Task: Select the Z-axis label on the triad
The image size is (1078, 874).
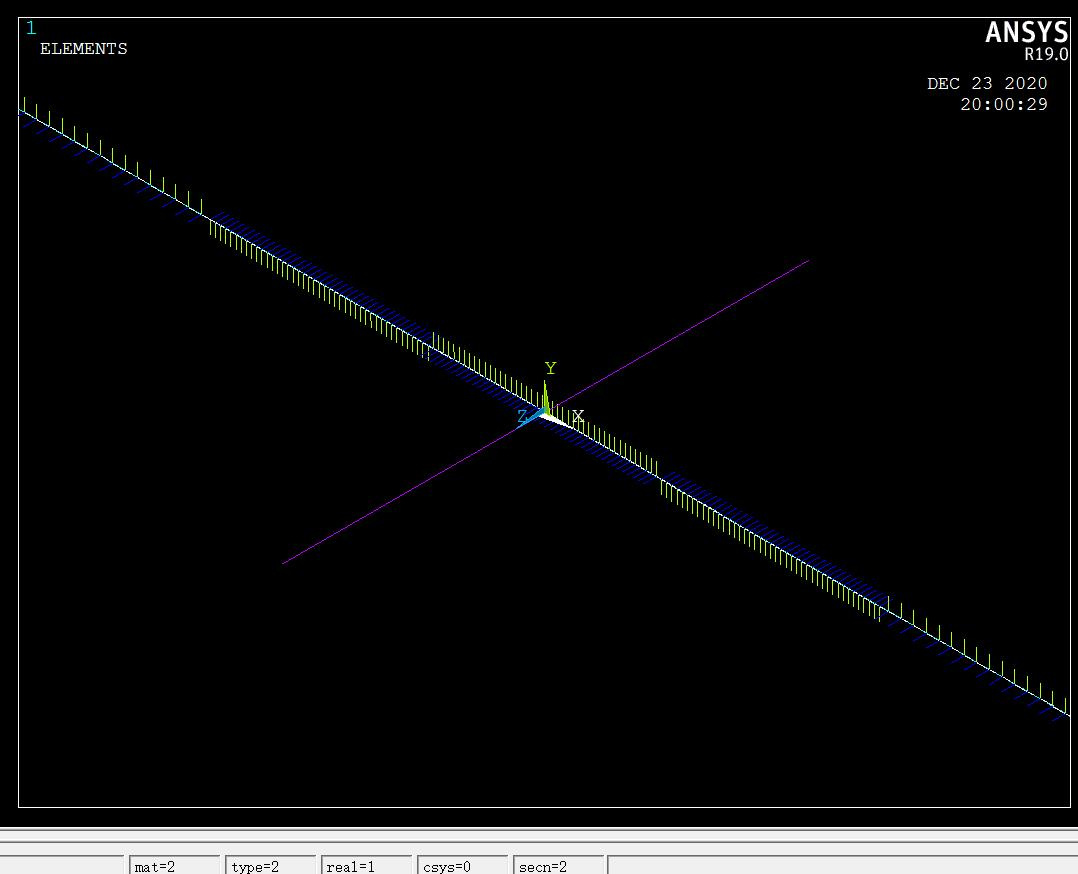Action: tap(520, 412)
